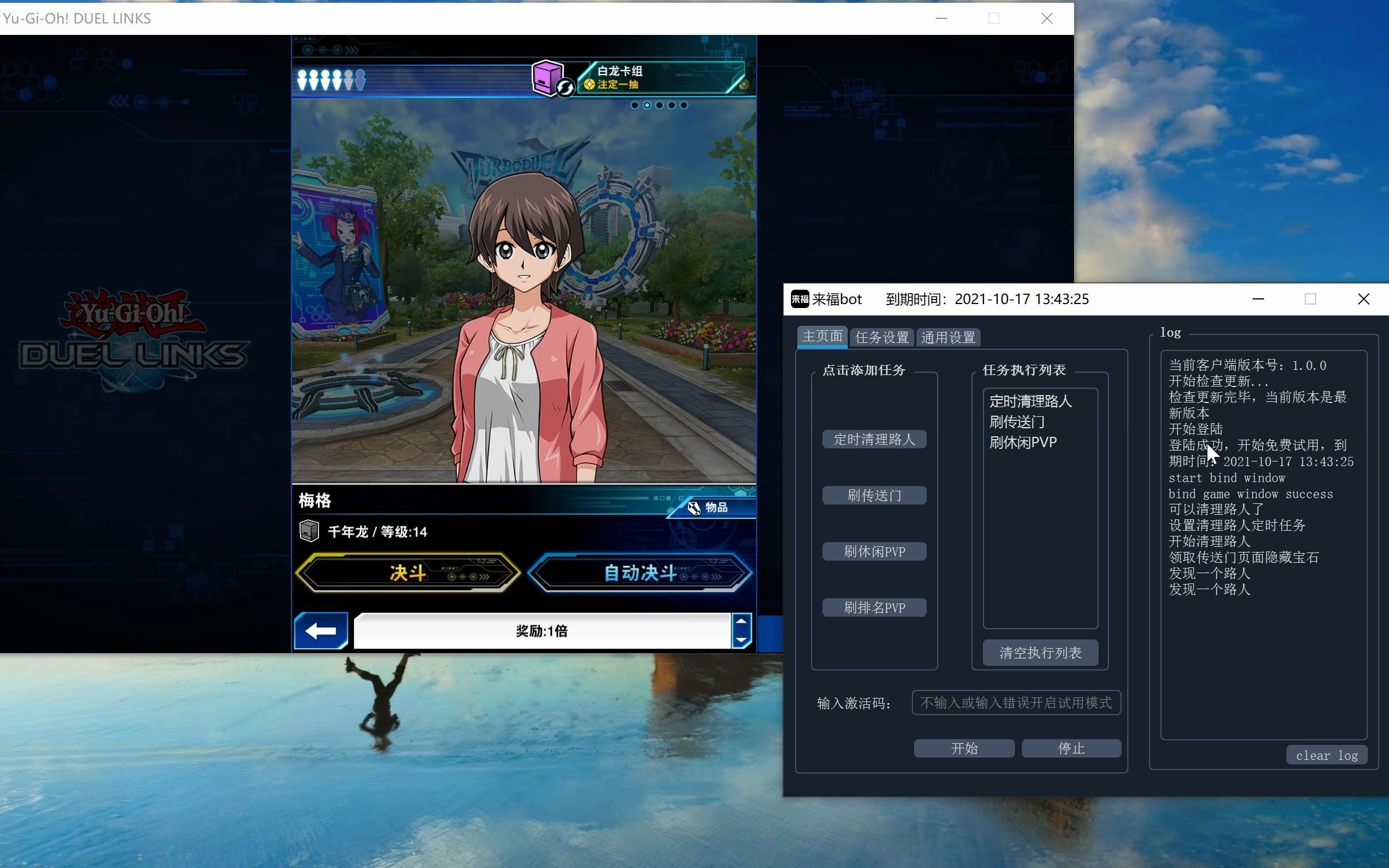Minimize the Yu-Gi-Oh! DUEL LINKS window
The image size is (1389, 868).
(x=942, y=18)
